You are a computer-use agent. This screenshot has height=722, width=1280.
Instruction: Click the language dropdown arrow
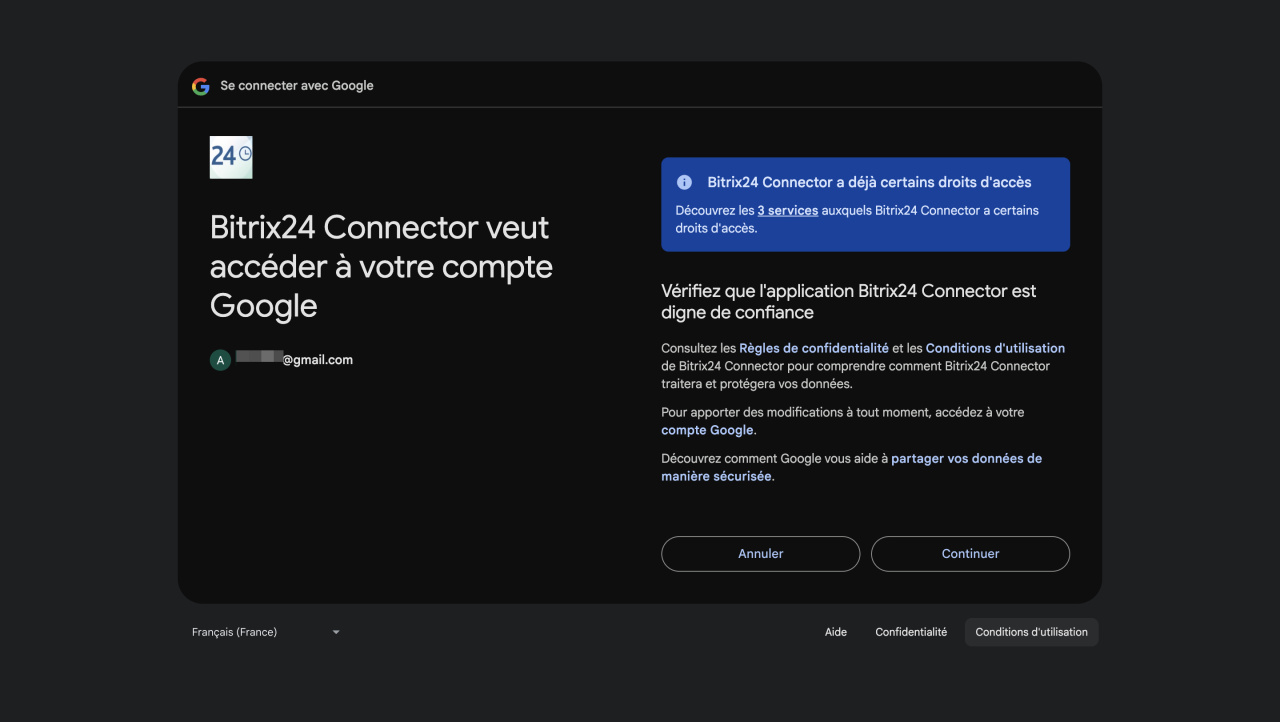point(336,632)
